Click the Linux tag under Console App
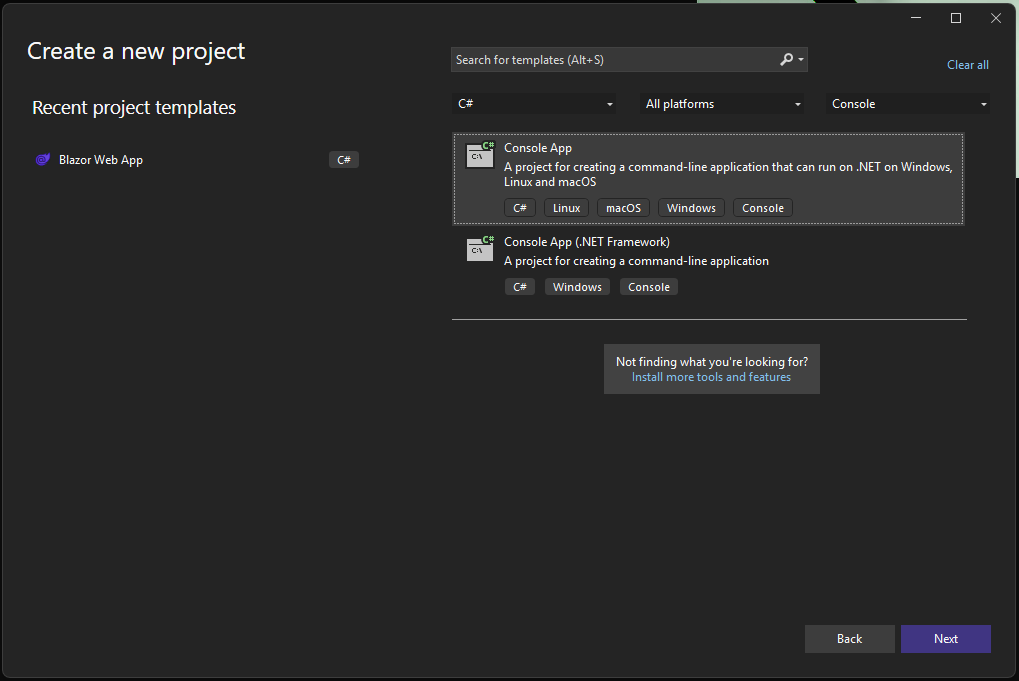The height and width of the screenshot is (681, 1019). 566,208
